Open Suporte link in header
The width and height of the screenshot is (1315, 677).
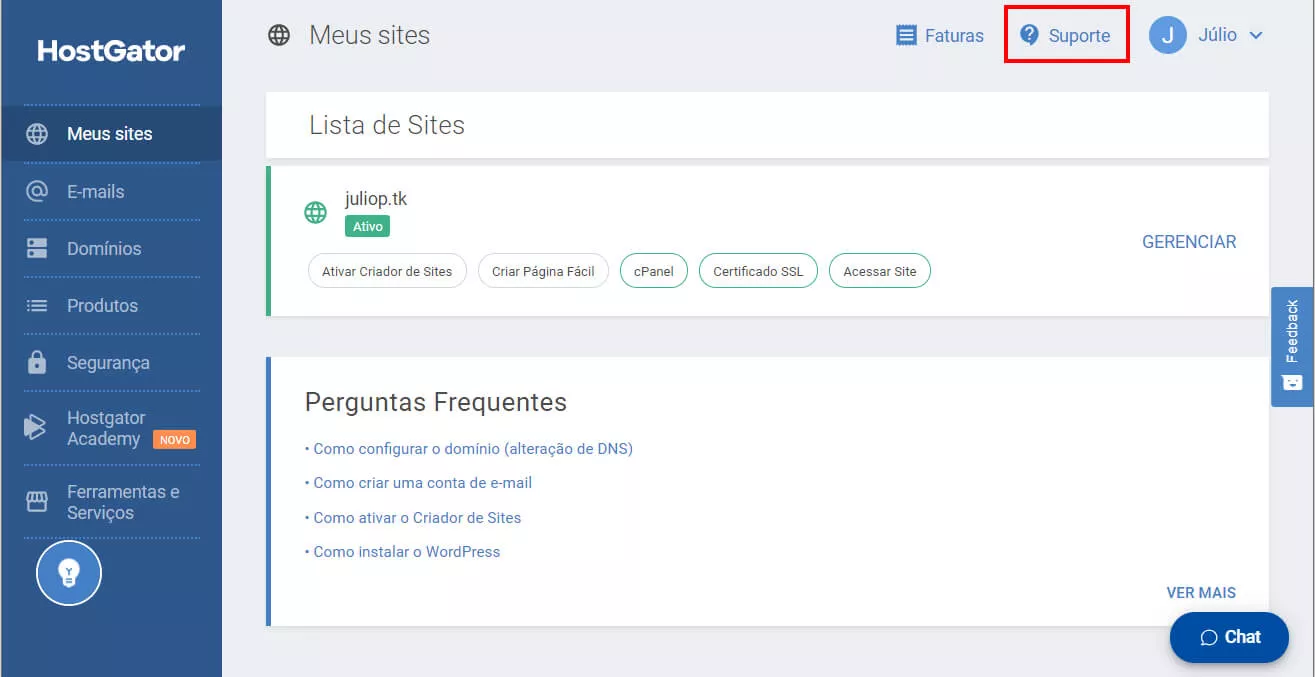tap(1066, 35)
